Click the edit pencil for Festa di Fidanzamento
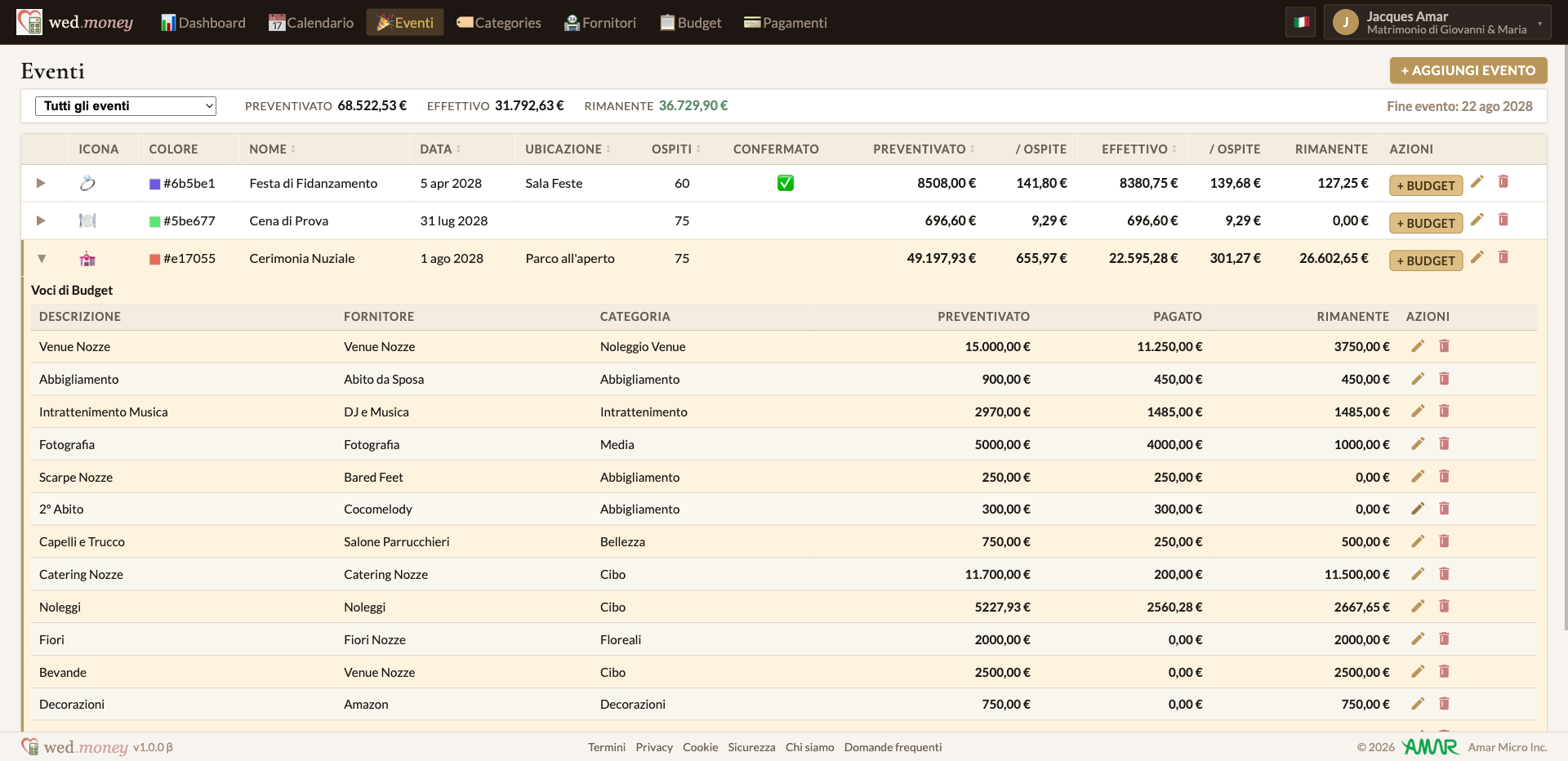Image resolution: width=1568 pixels, height=761 pixels. coord(1477,182)
